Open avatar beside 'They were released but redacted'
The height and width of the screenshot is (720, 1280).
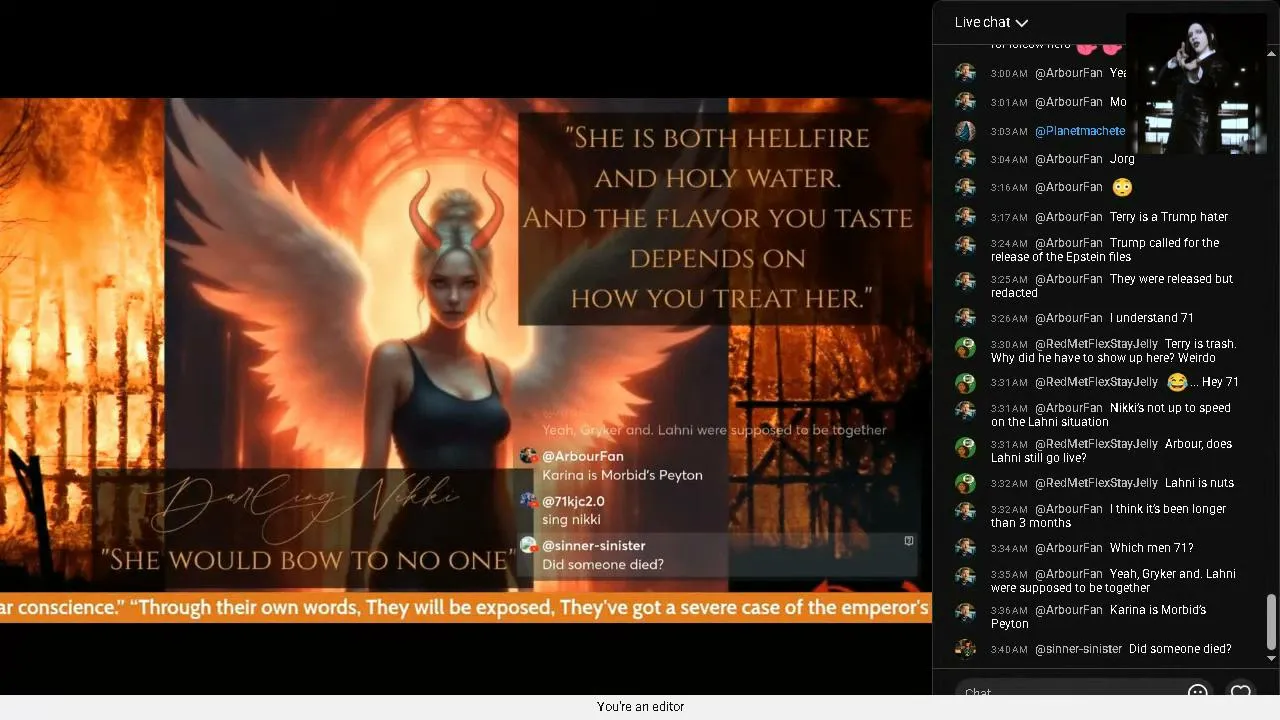pos(965,281)
